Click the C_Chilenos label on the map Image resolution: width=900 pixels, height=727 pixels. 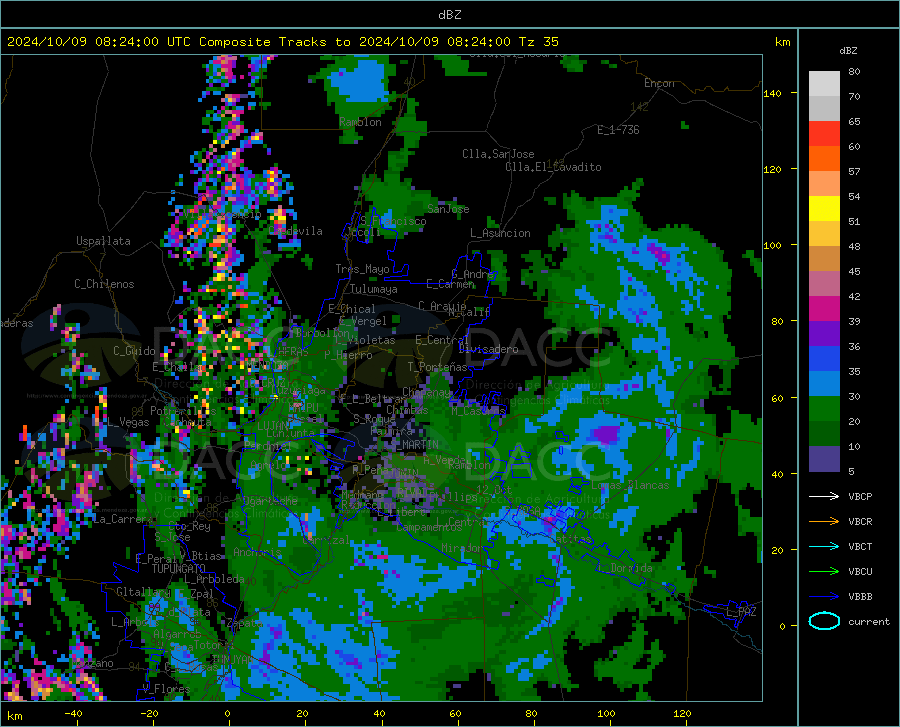(104, 284)
